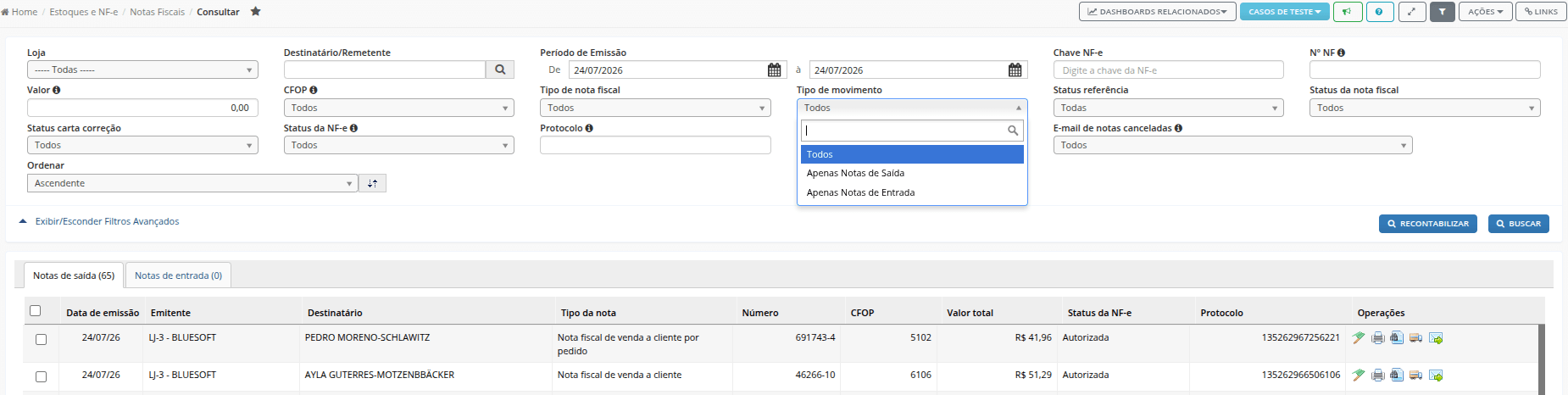Click the printer icon for Pedro Moreno-Schlawitz row
The height and width of the screenshot is (395, 1568).
[1378, 338]
